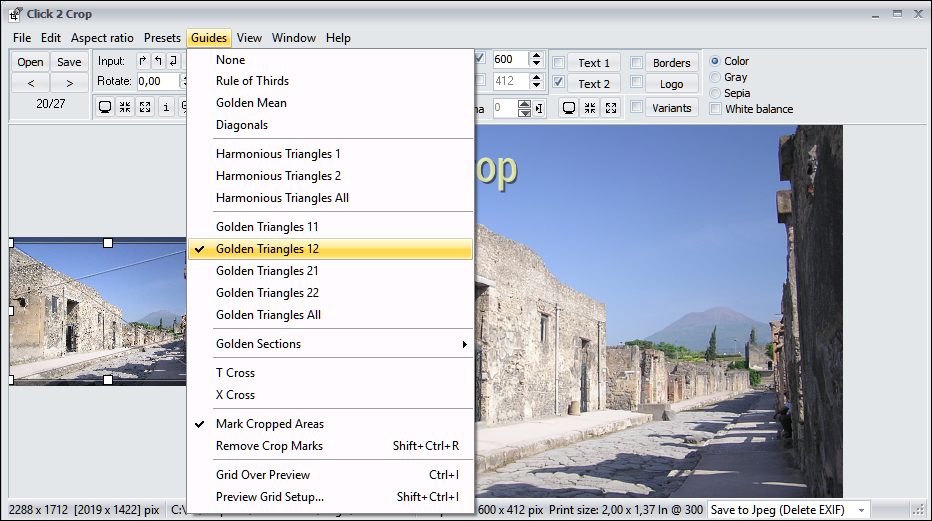Enable the Text 1 checkbox
The height and width of the screenshot is (521, 932).
coord(559,62)
